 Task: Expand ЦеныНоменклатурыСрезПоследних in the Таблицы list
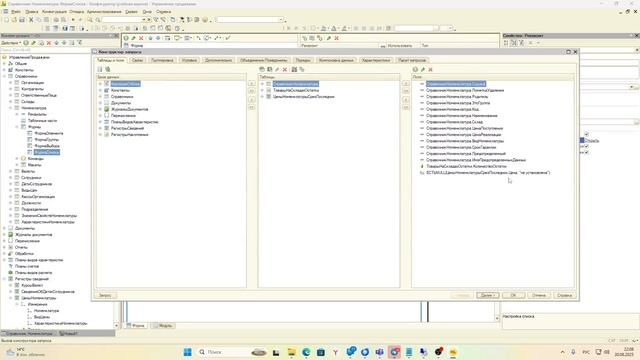coord(262,97)
